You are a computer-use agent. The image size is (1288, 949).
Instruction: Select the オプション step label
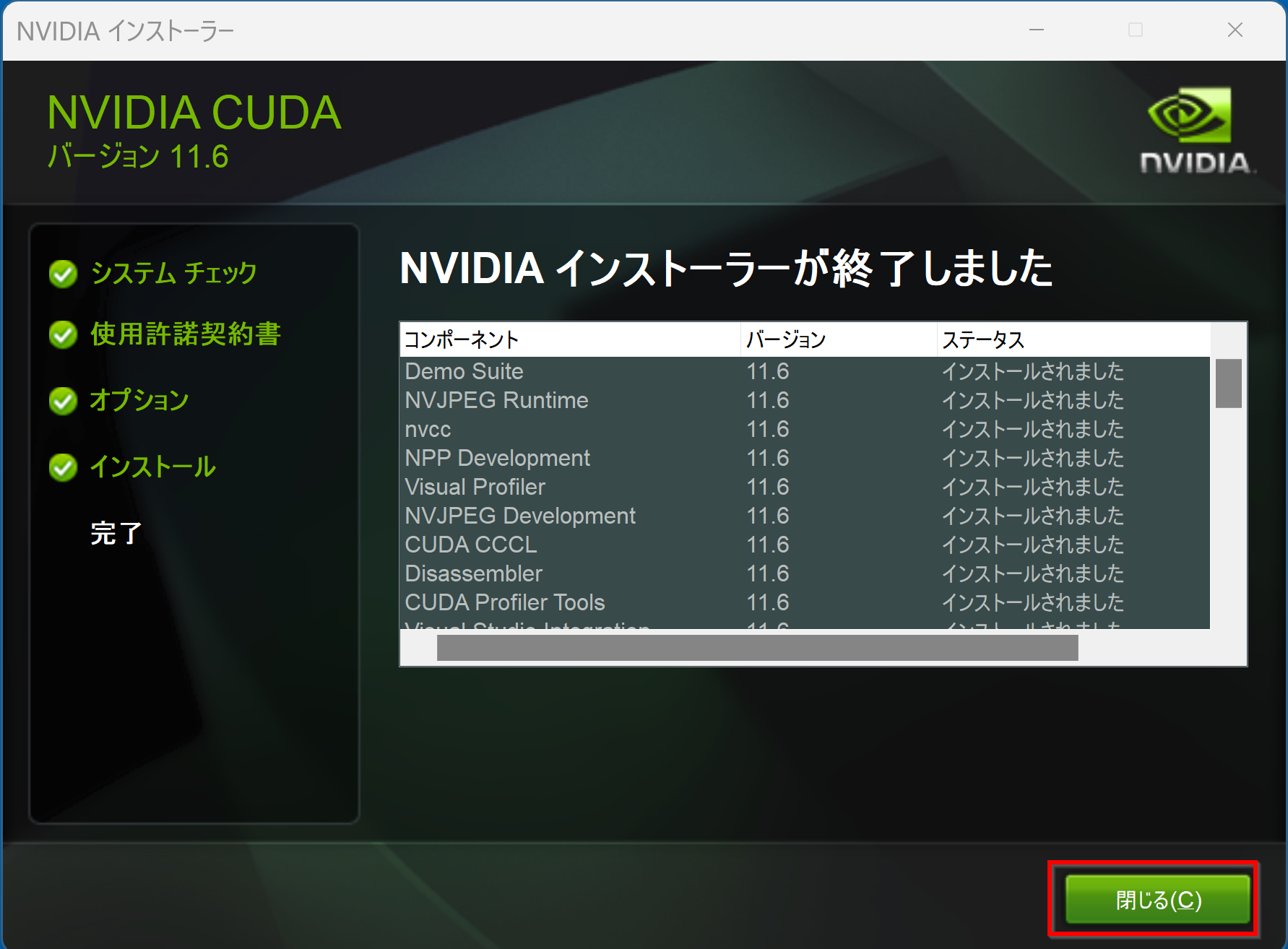139,400
